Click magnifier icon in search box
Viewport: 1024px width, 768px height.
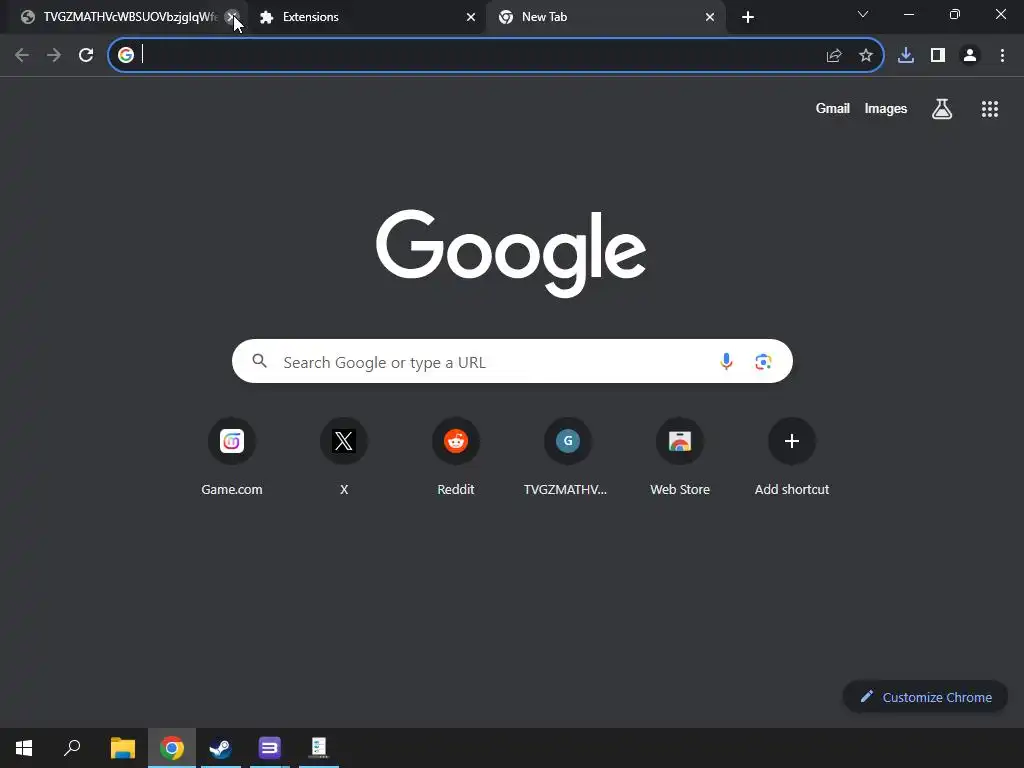tap(259, 361)
